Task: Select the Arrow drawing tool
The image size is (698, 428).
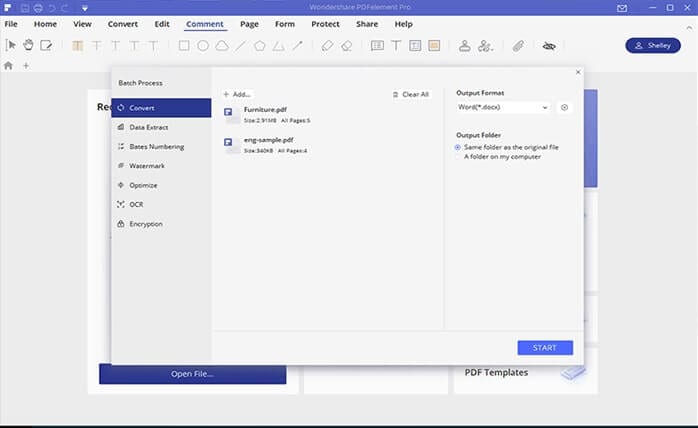Action: point(297,45)
